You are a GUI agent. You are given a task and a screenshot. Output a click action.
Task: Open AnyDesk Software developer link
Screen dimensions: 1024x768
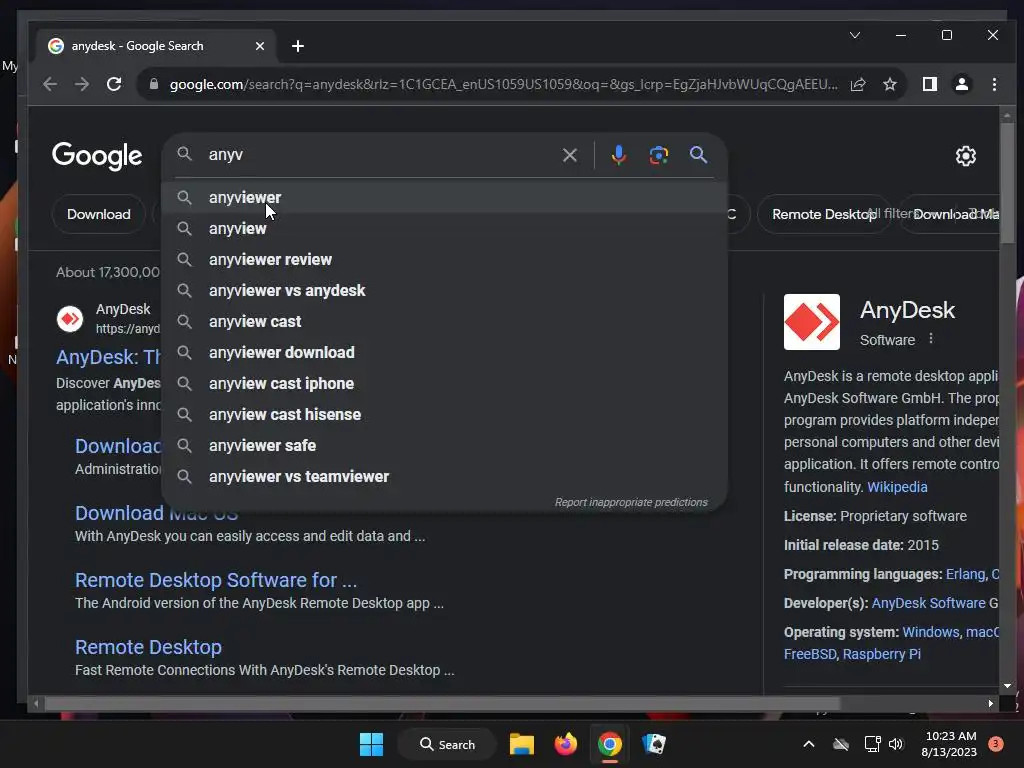click(928, 603)
